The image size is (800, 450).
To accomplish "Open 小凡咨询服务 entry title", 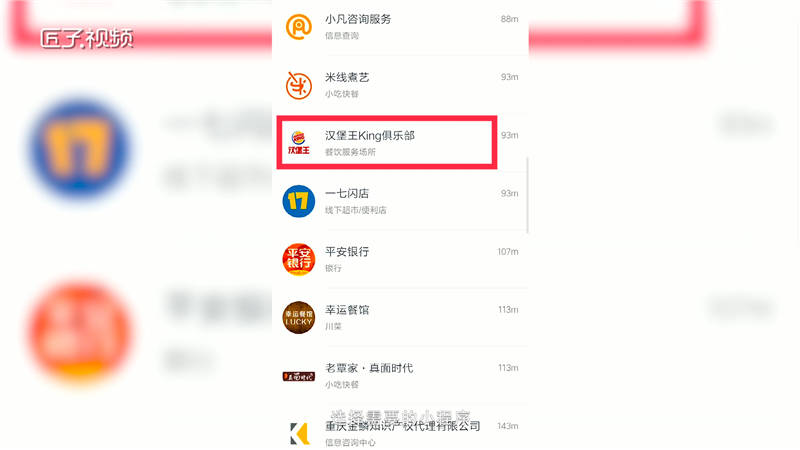I will click(x=358, y=19).
